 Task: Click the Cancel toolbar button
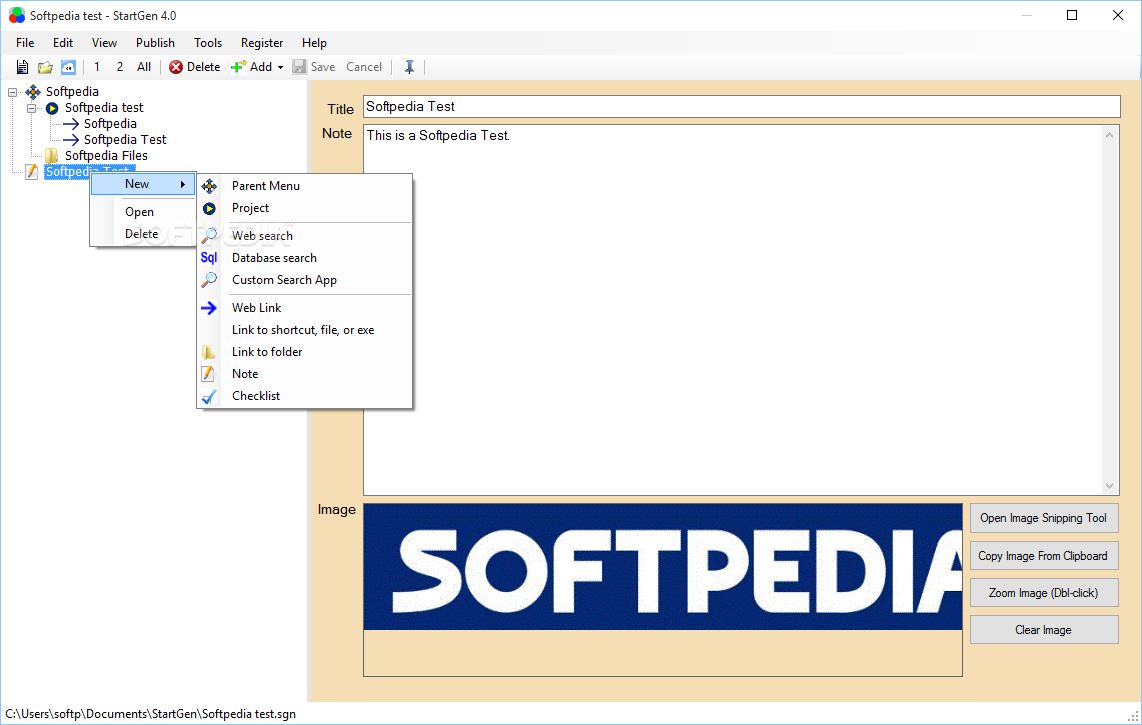363,67
